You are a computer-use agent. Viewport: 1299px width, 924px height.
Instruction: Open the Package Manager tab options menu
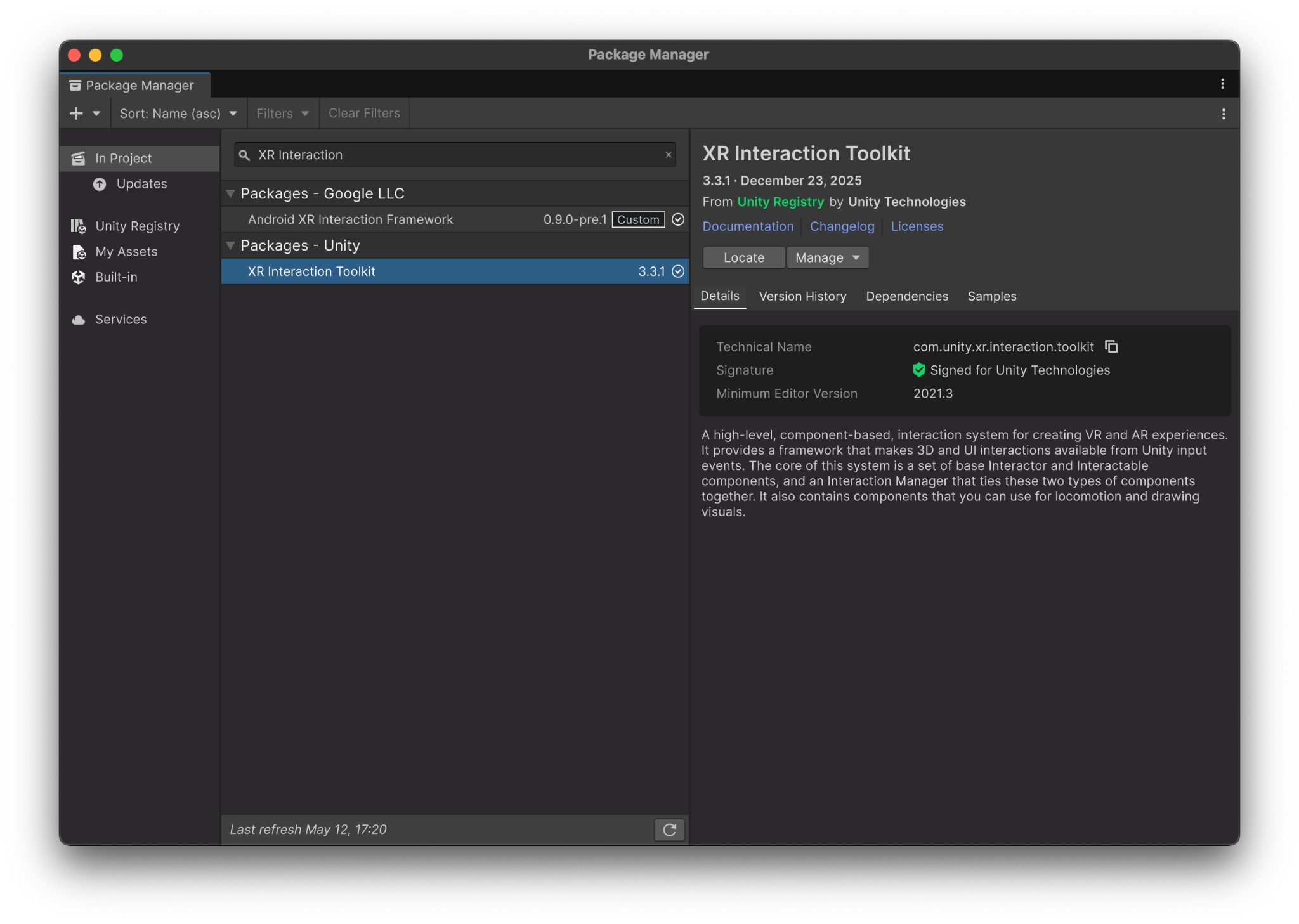click(x=1222, y=84)
